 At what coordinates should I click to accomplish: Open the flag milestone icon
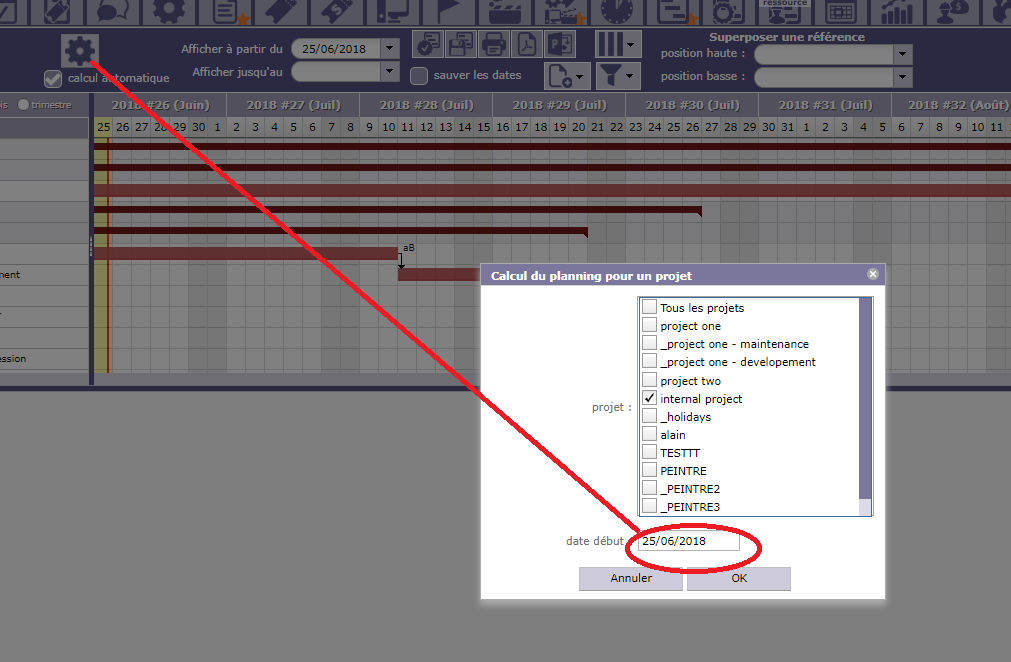[447, 11]
